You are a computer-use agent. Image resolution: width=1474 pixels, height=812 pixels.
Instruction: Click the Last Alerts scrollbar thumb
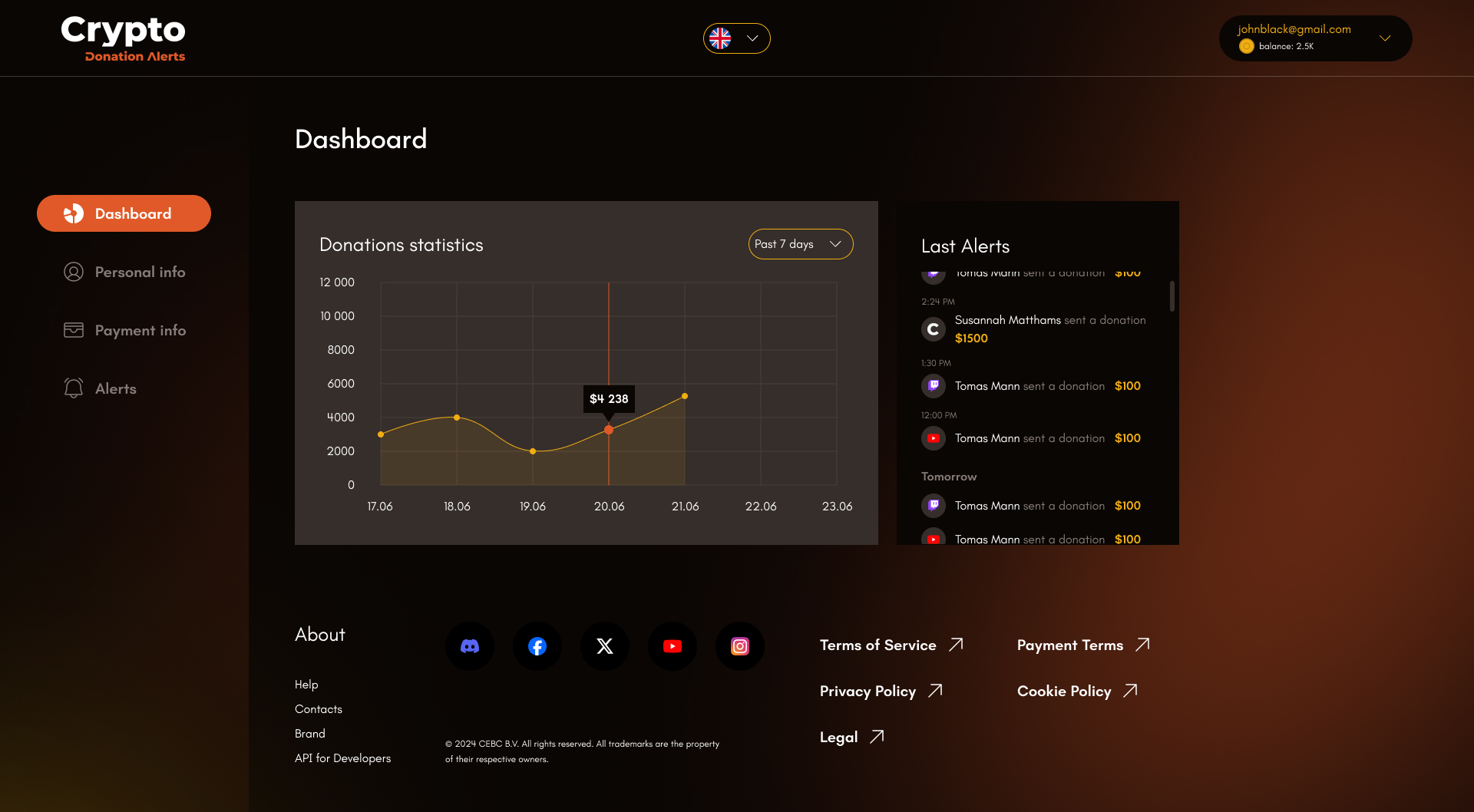tap(1172, 296)
